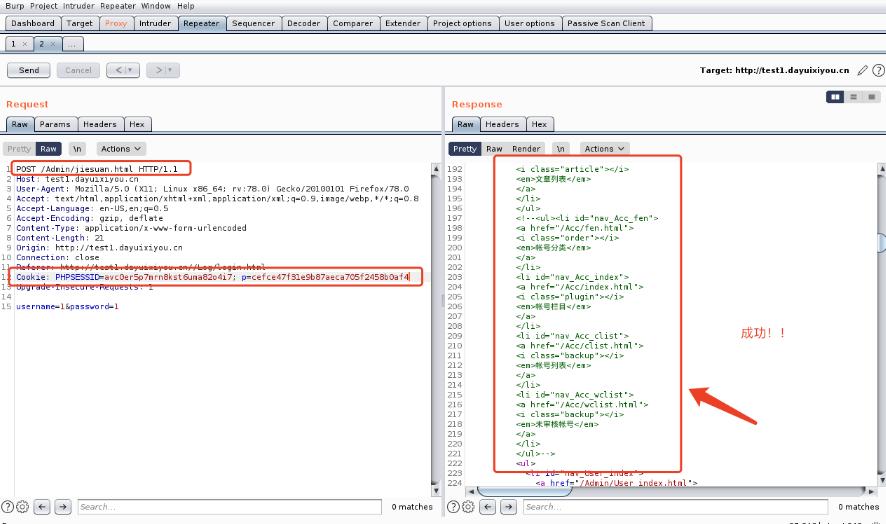
Task: Open the Headers tab in Response
Action: [501, 124]
